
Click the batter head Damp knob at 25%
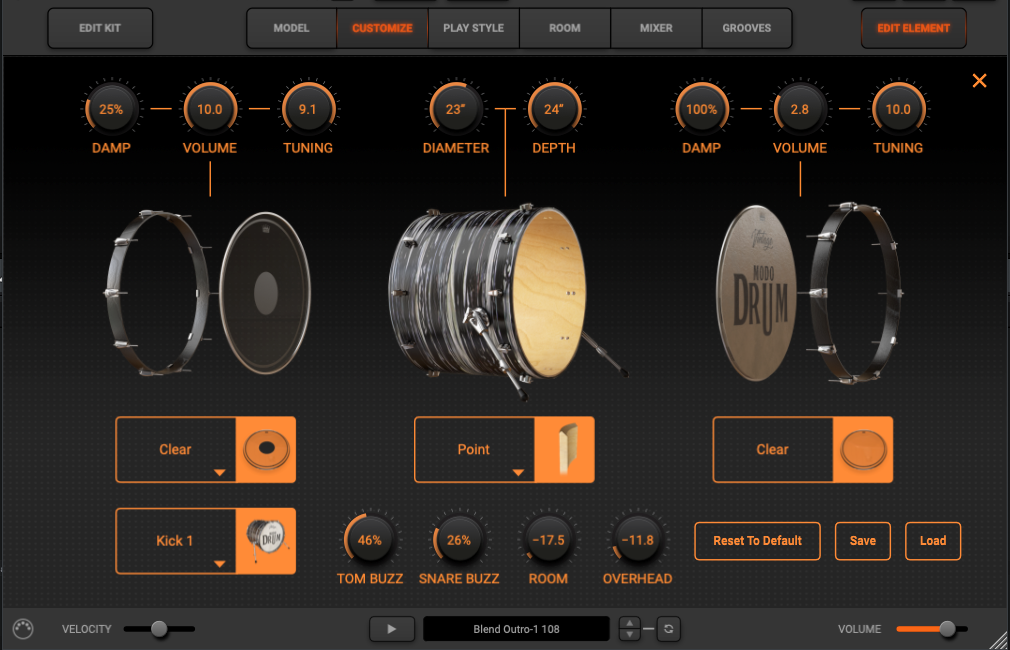(111, 110)
